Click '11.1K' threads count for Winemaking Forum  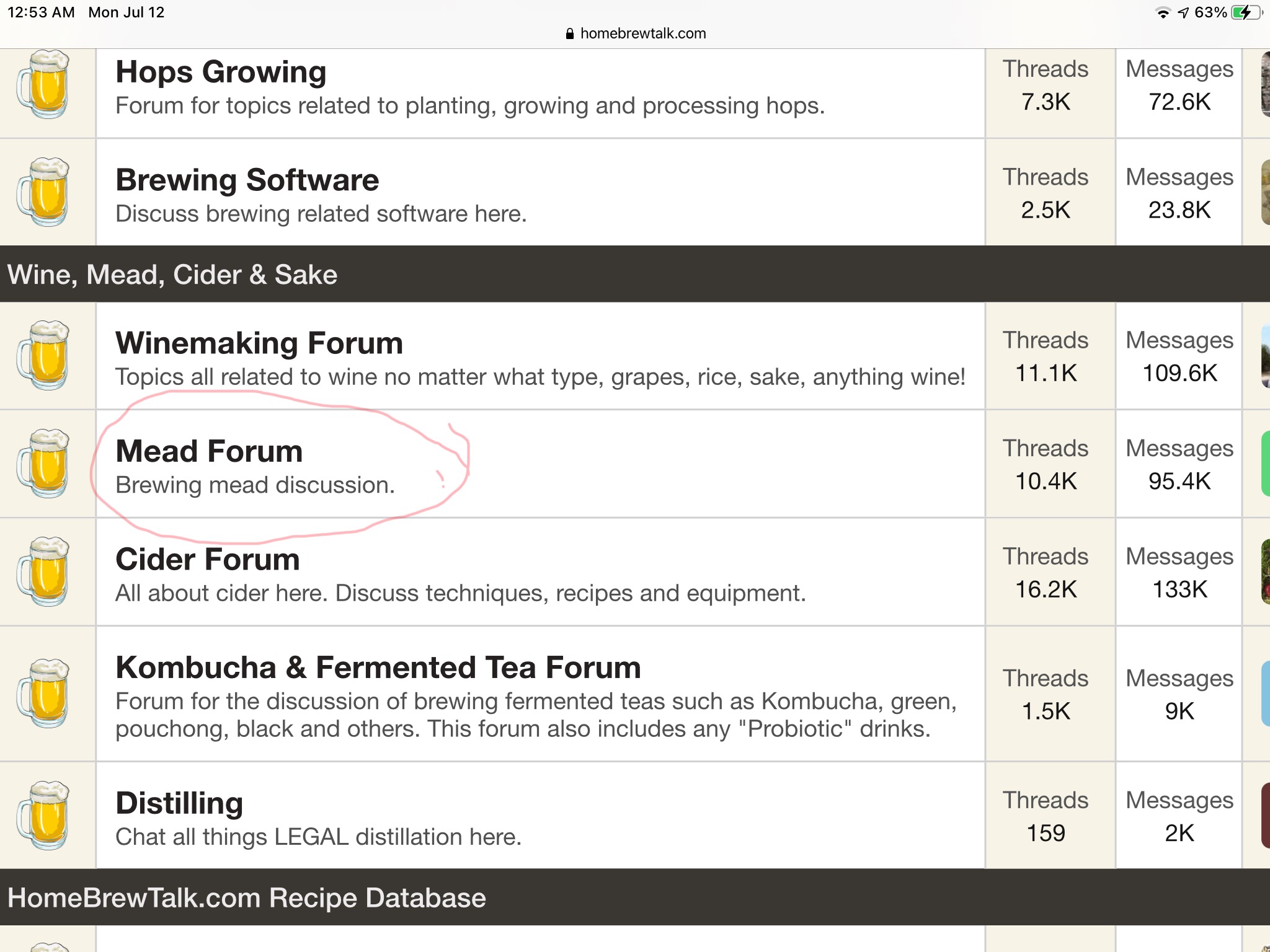(x=1046, y=372)
